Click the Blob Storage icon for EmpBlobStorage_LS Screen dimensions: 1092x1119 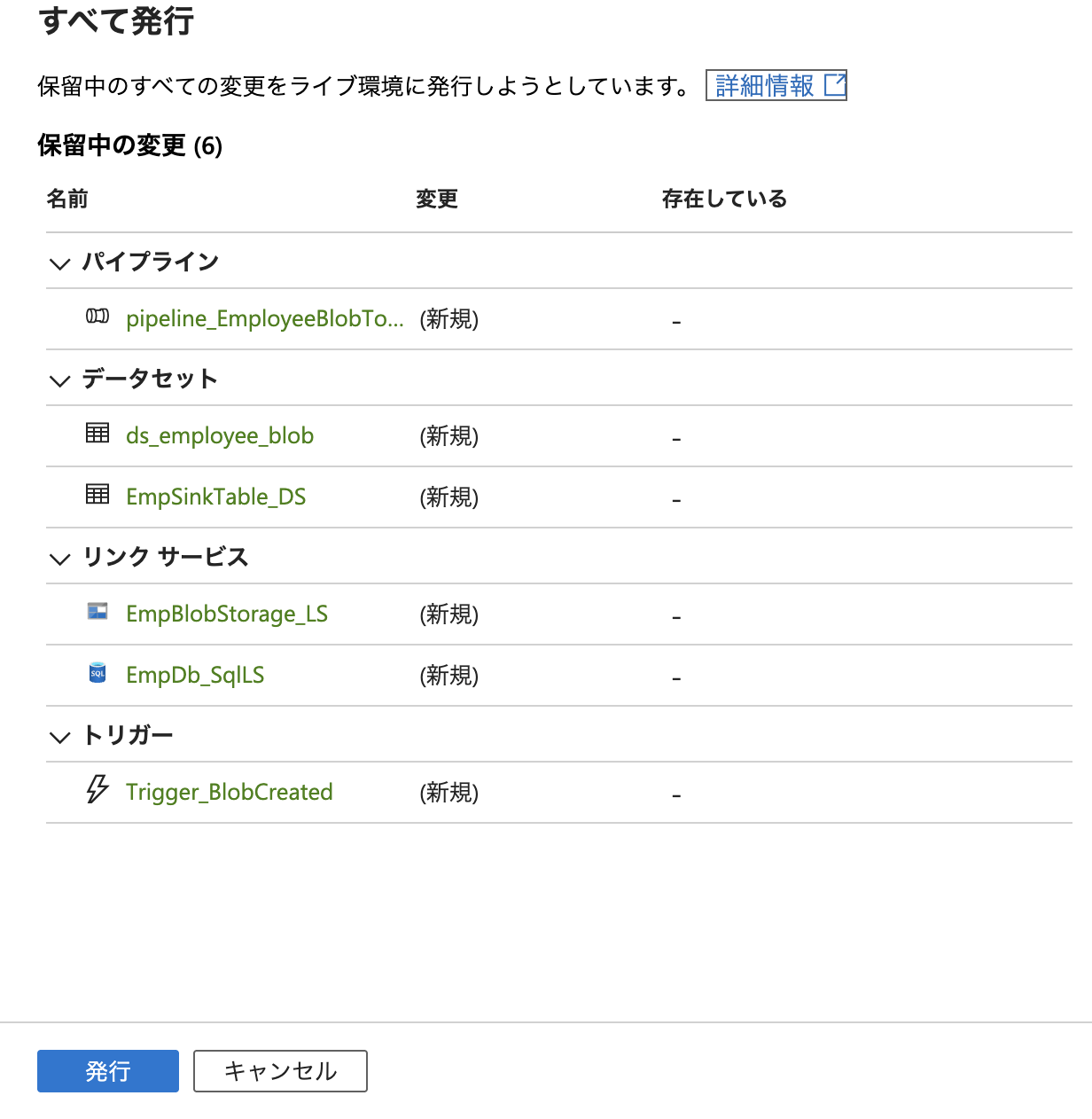point(97,612)
